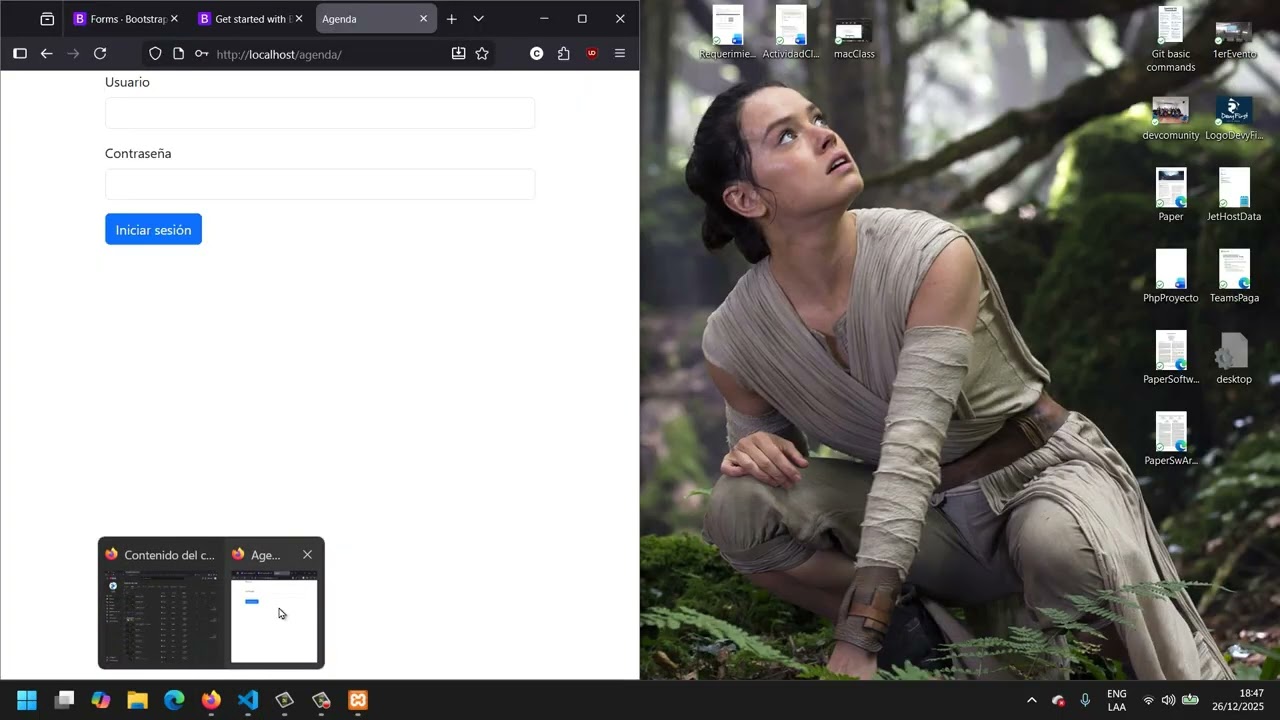This screenshot has width=1280, height=720.
Task: Select the ActividadCl... desktop file
Action: point(791,33)
